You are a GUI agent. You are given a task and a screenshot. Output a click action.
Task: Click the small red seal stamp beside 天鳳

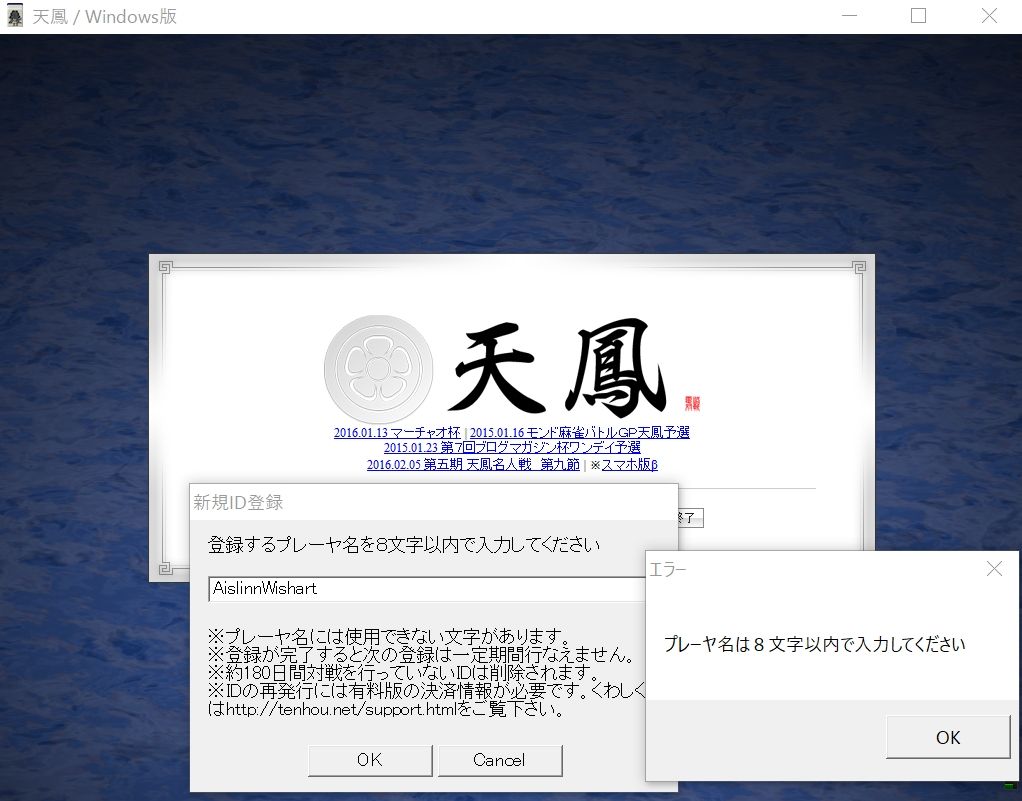coord(692,403)
